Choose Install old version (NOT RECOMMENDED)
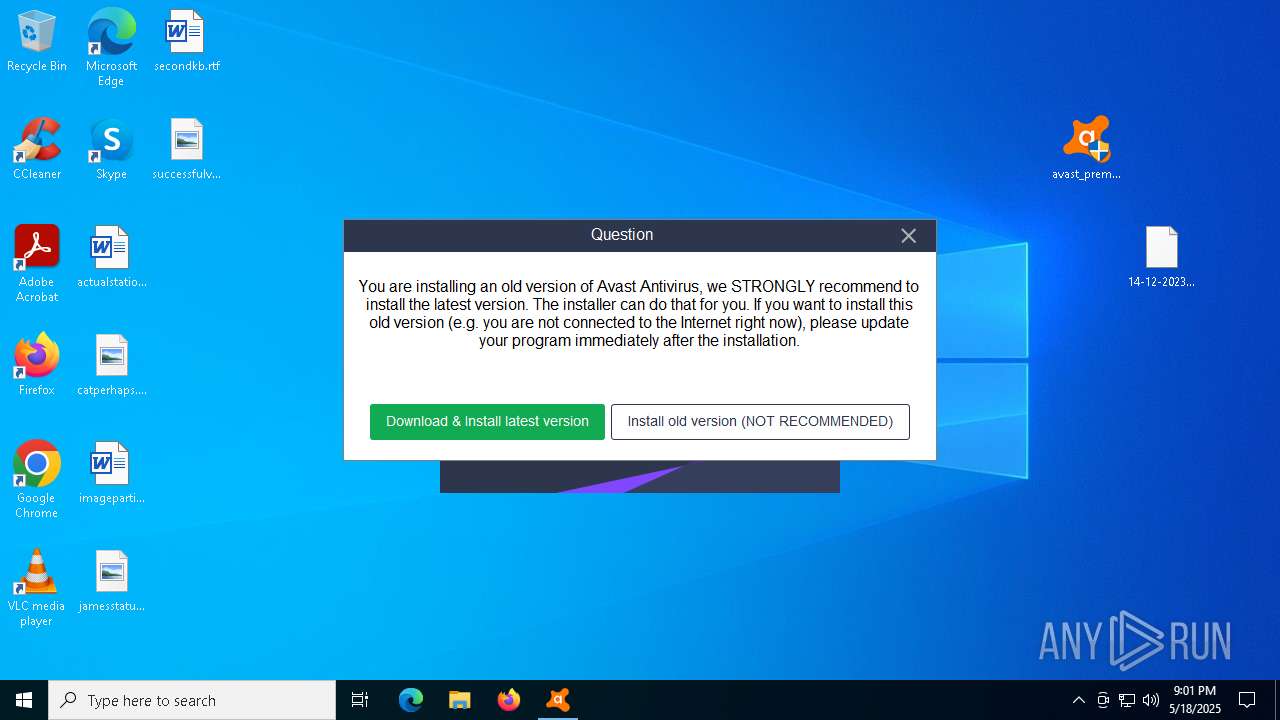 click(760, 422)
